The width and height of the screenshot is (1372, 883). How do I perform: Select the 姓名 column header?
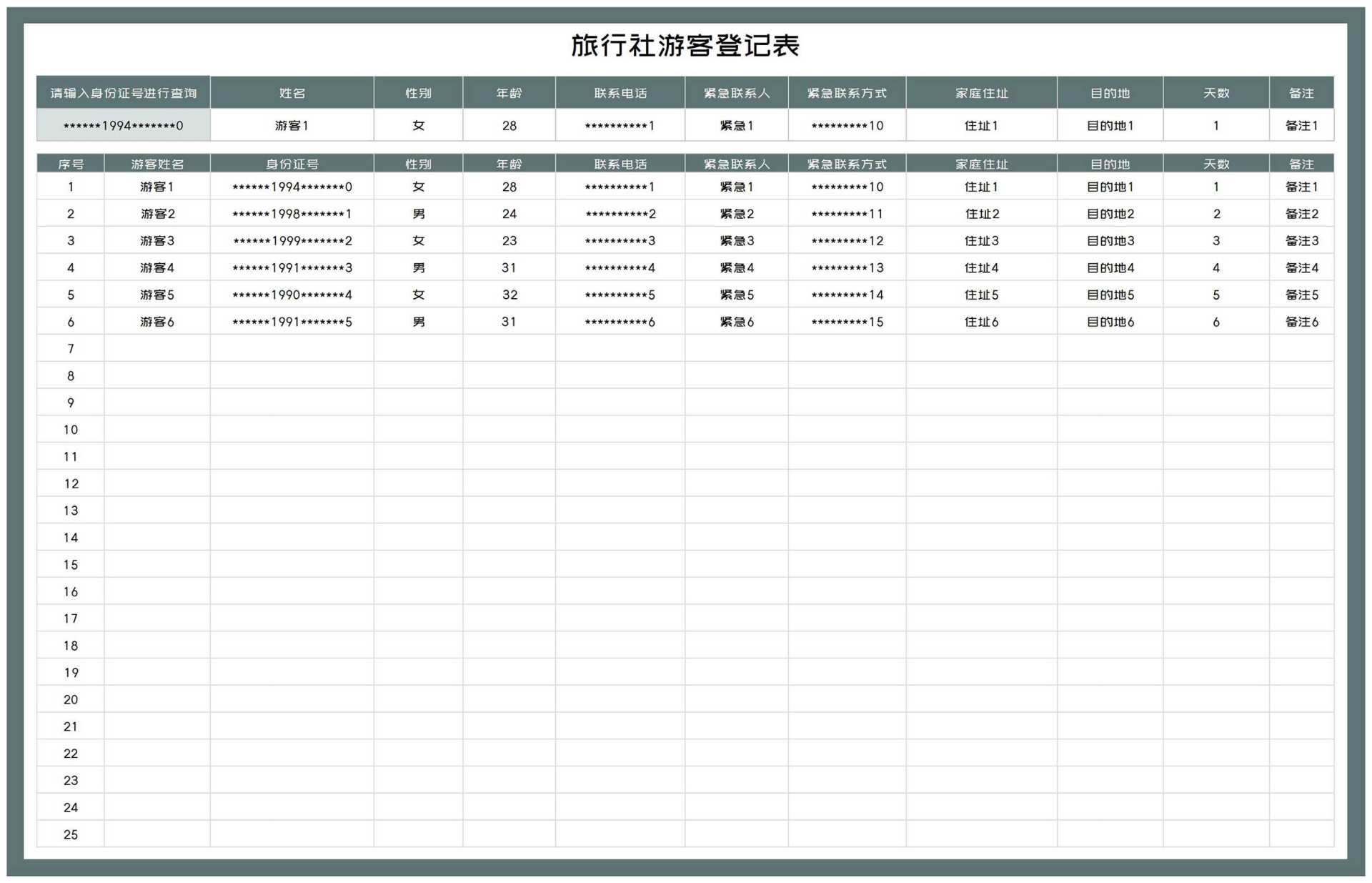pyautogui.click(x=292, y=92)
